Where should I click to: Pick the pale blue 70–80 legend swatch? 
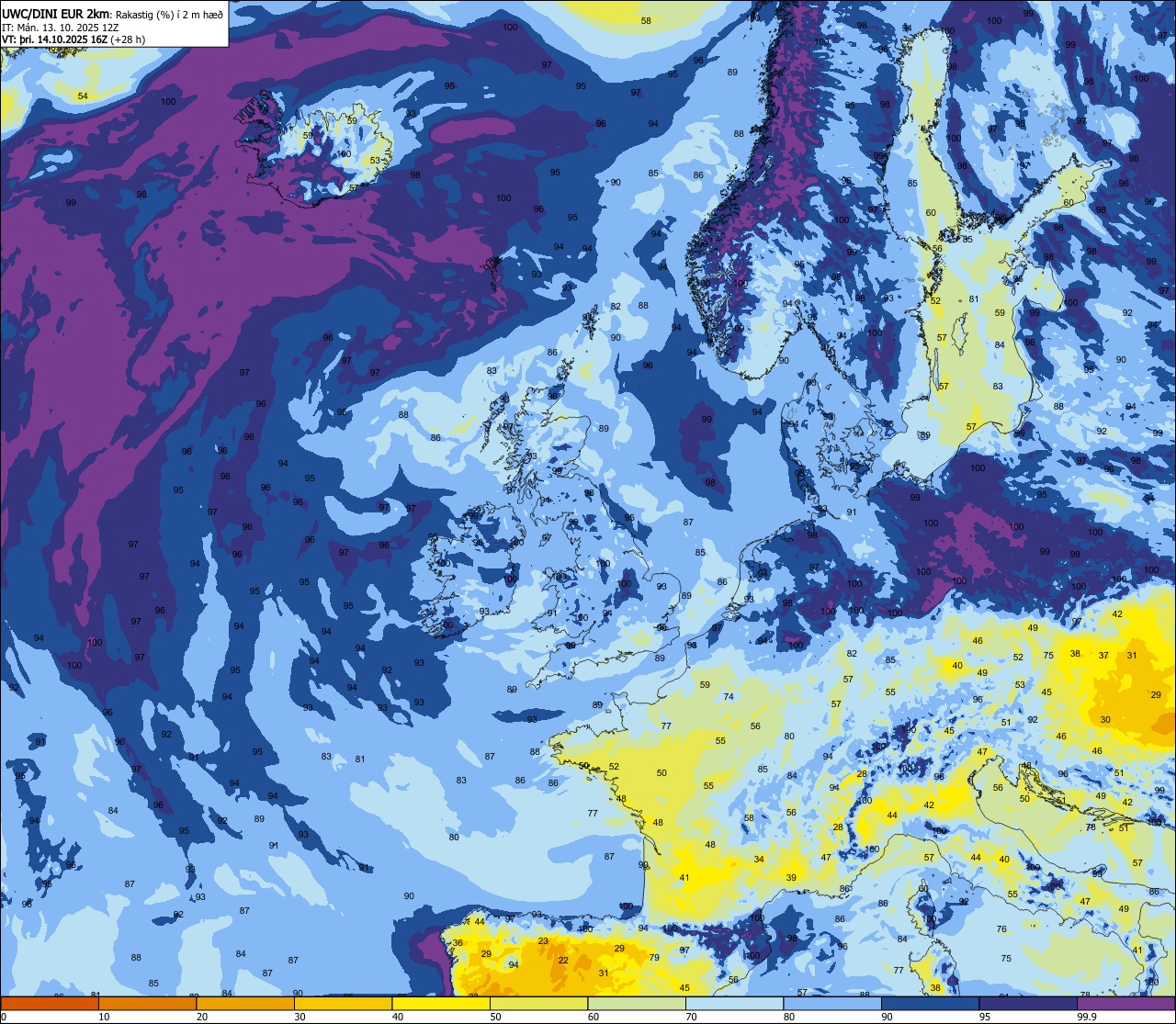tap(734, 1003)
